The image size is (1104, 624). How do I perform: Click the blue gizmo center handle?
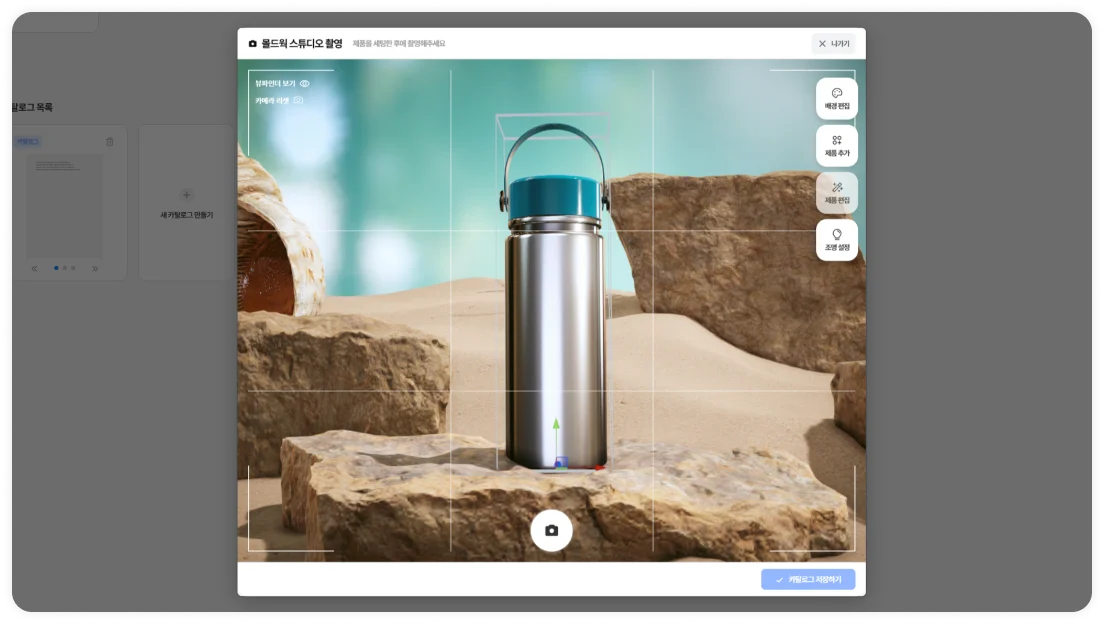[x=561, y=463]
